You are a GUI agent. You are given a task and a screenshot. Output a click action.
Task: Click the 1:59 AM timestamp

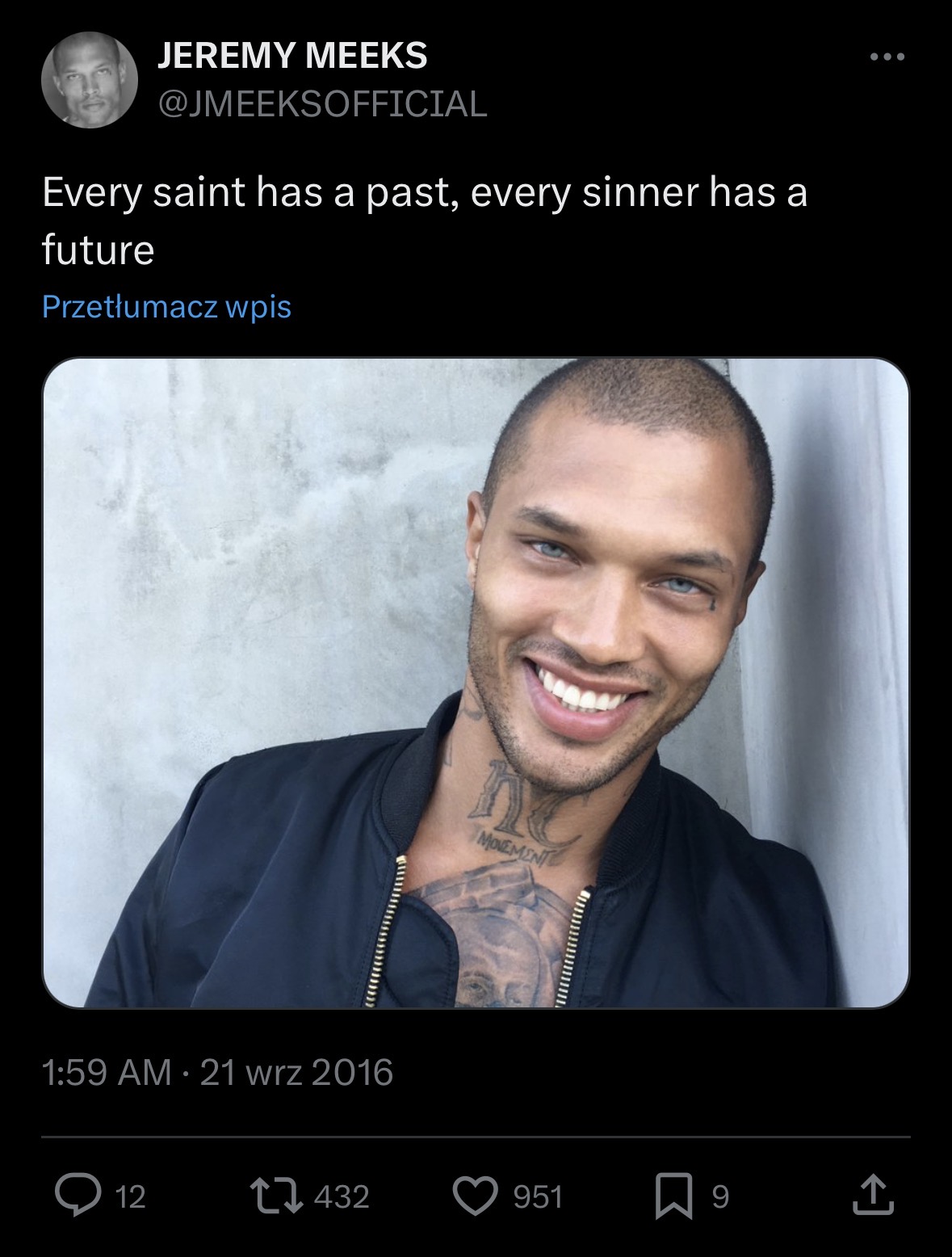tap(107, 1073)
